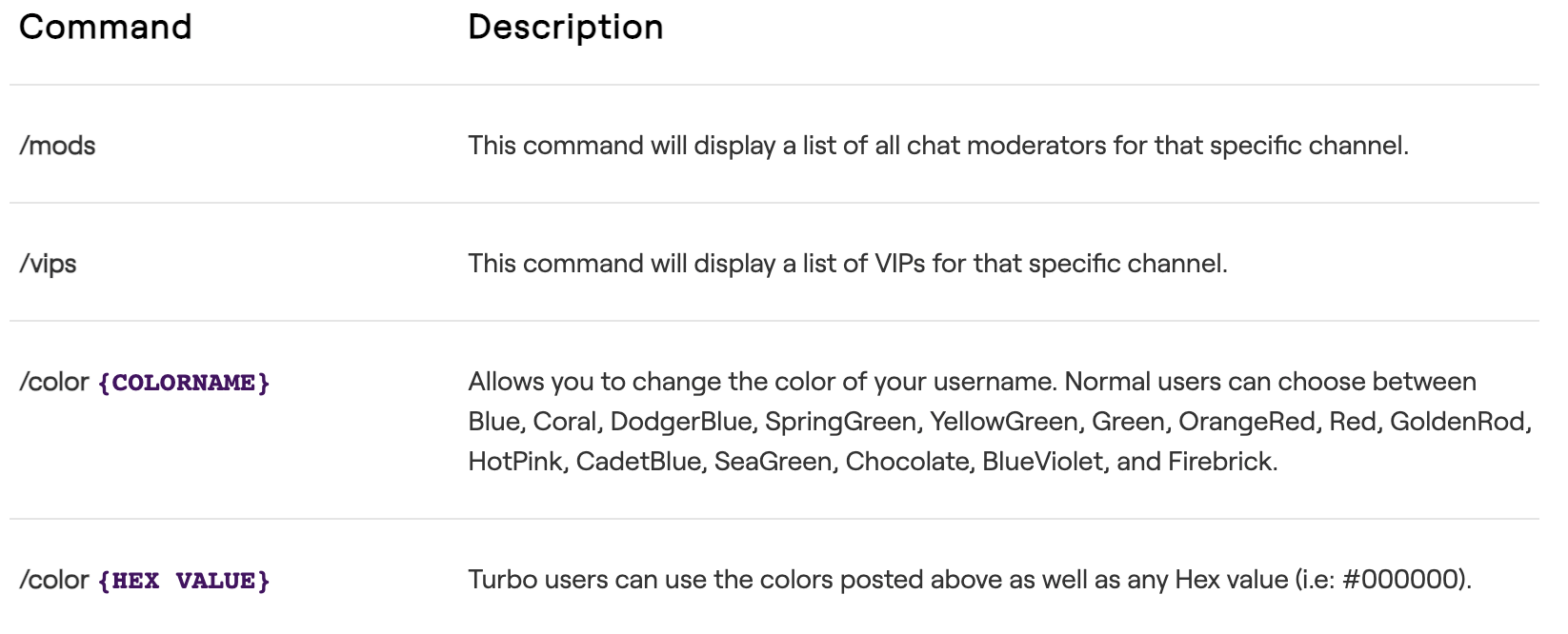Click the word DodgerBlue in description
This screenshot has width=1568, height=634.
coord(680,422)
